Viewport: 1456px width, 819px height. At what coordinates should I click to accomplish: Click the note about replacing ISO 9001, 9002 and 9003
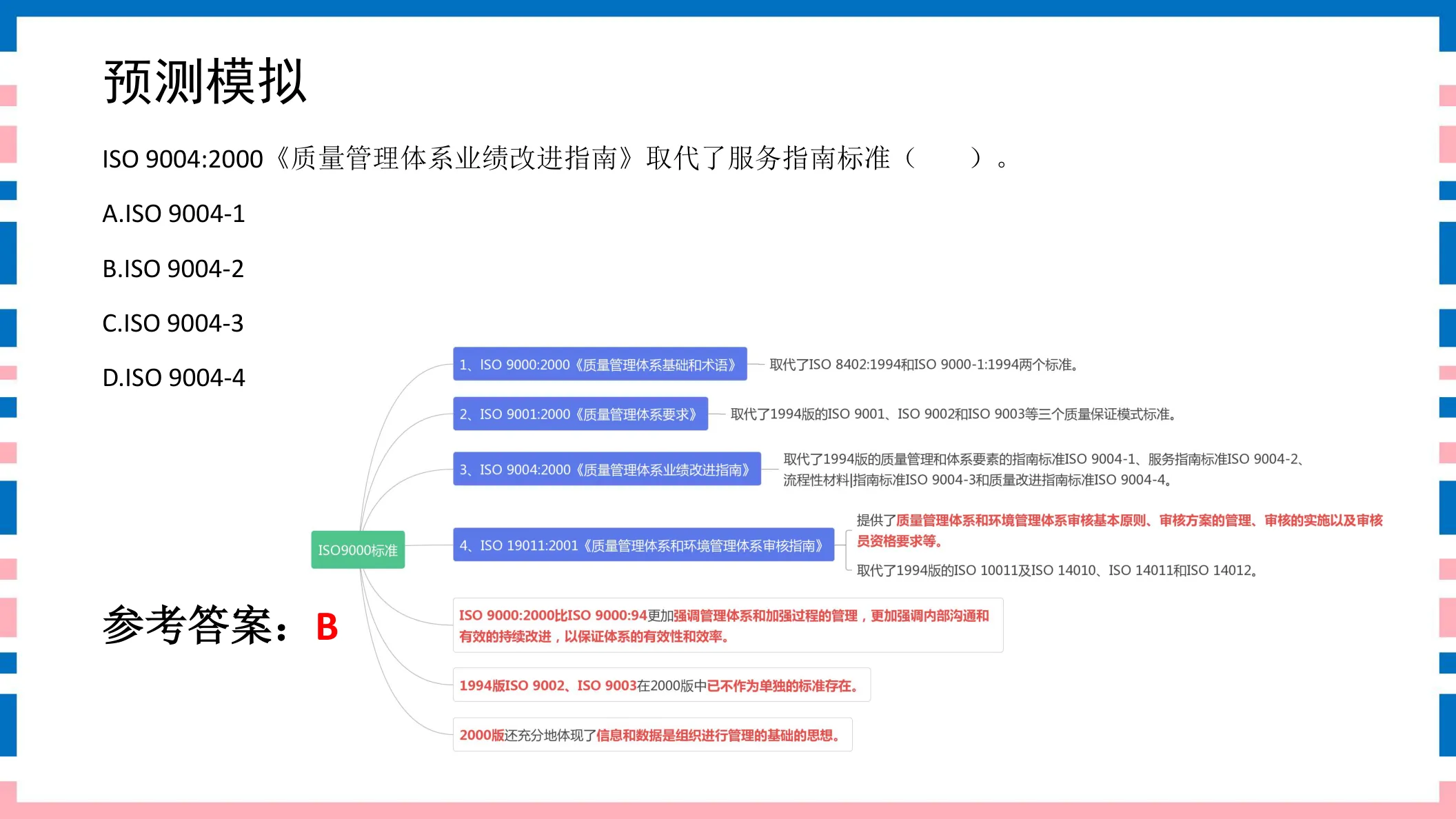tap(953, 414)
